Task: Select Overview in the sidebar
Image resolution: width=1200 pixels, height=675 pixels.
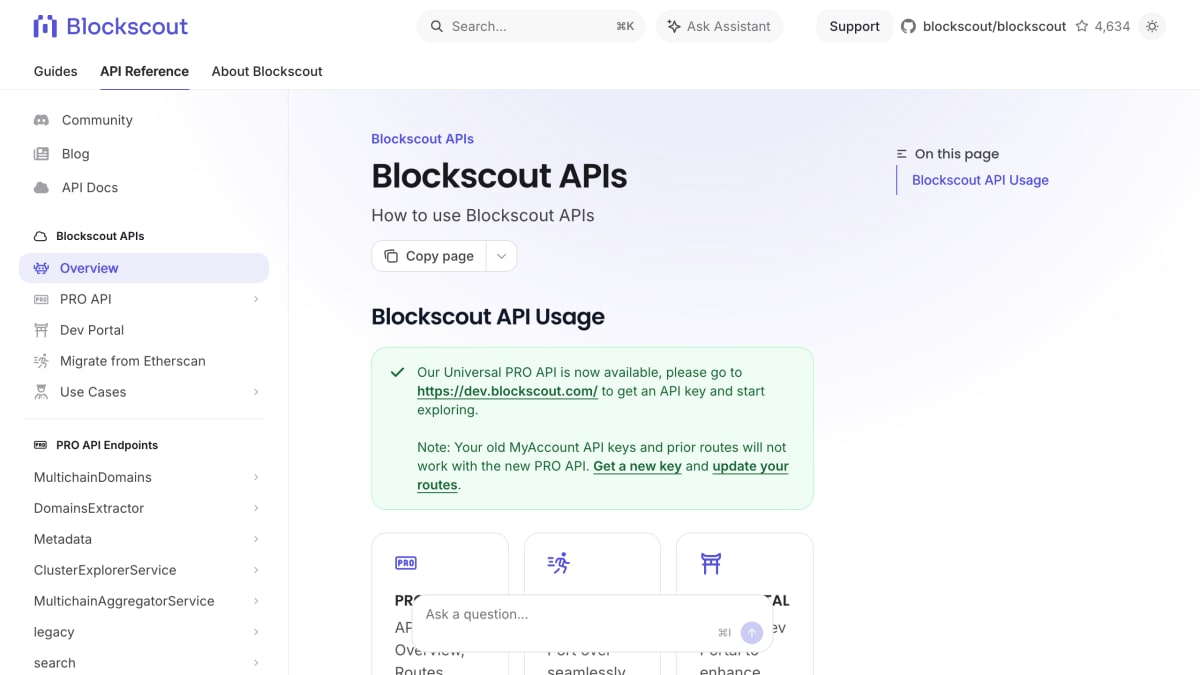Action: point(144,268)
